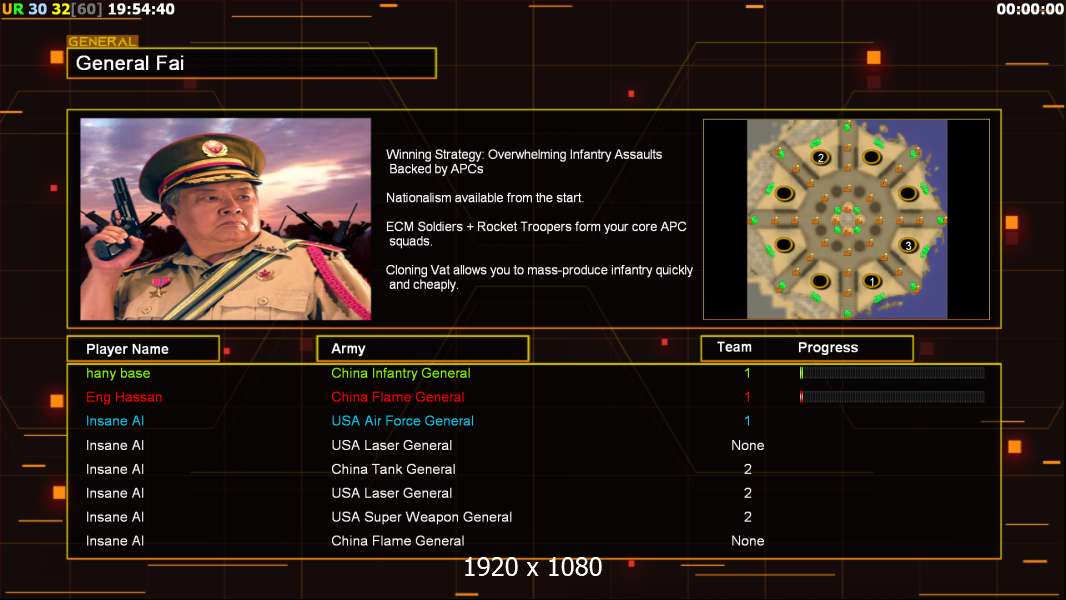Click the China Tank General entry

(x=393, y=469)
